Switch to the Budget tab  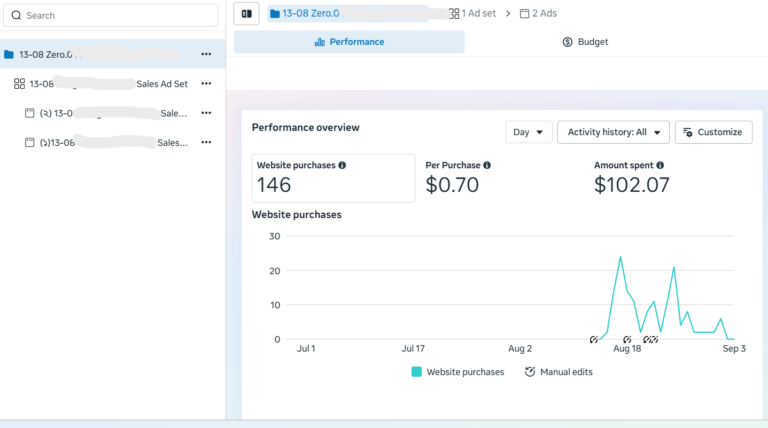pos(585,42)
